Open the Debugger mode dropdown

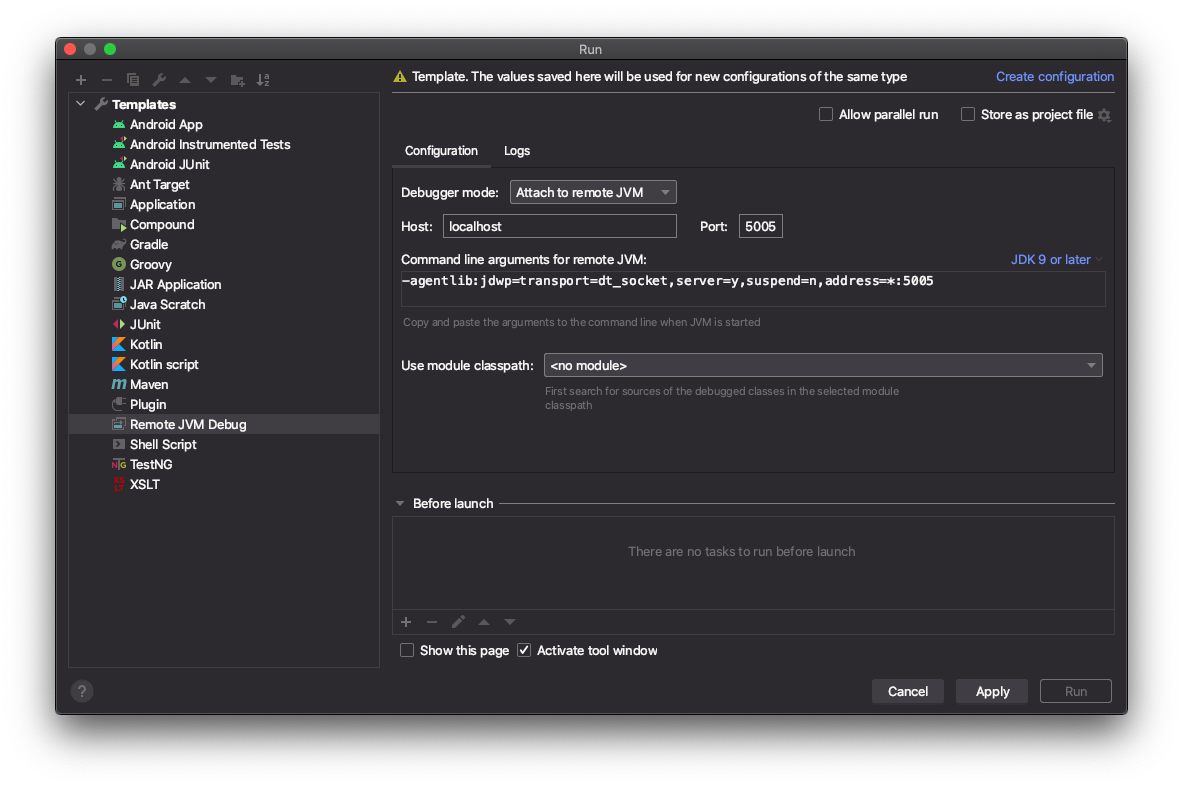[x=593, y=191]
